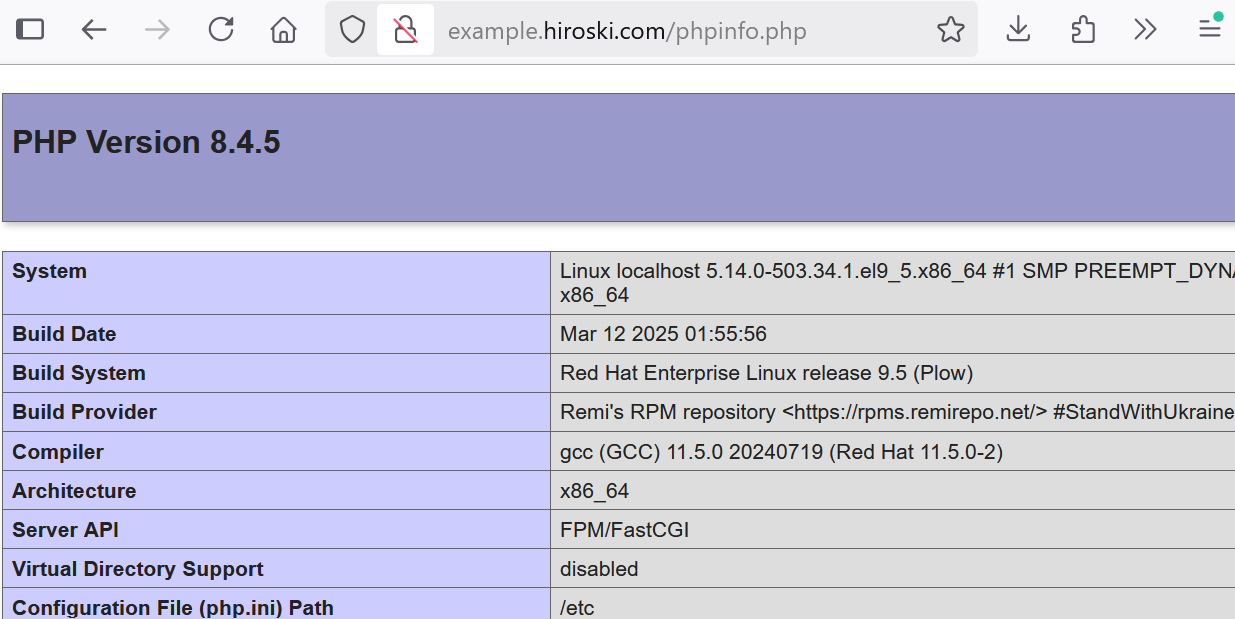This screenshot has height=619, width=1235.
Task: Select the Build System label
Action: (x=79, y=373)
